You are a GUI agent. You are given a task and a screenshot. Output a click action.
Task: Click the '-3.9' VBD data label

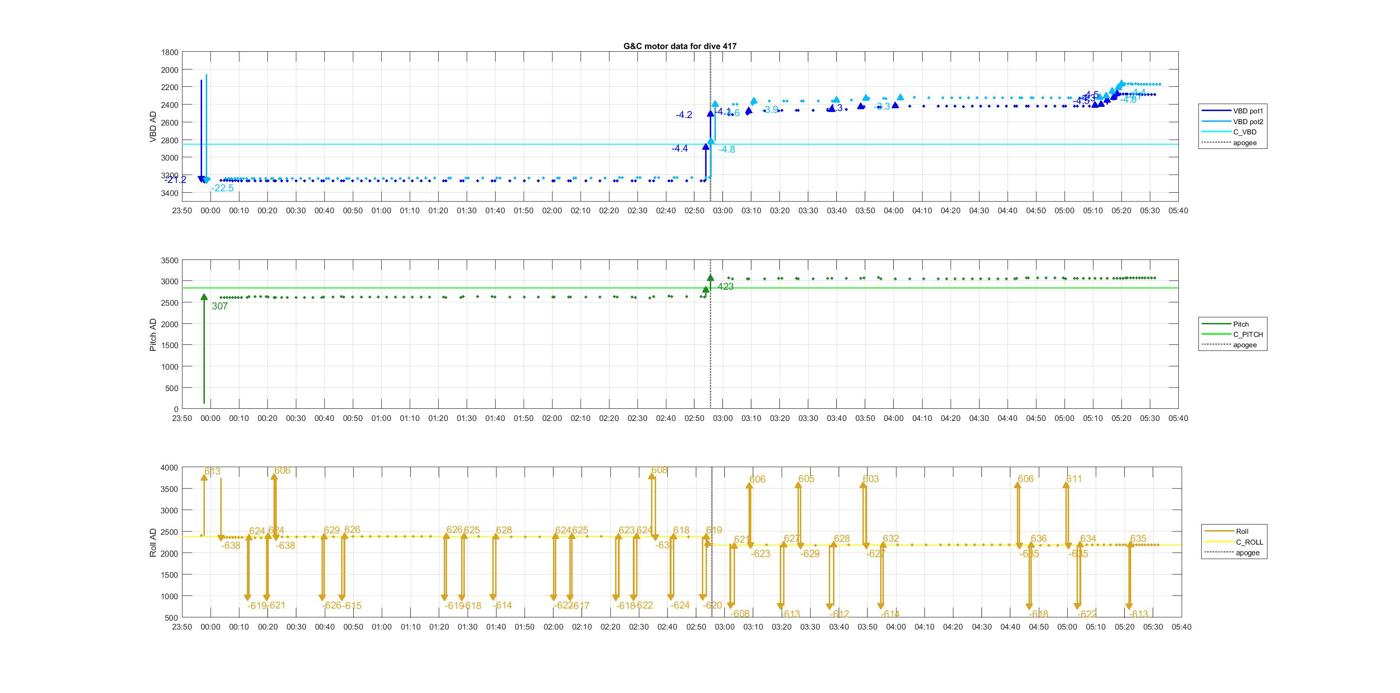pos(771,110)
